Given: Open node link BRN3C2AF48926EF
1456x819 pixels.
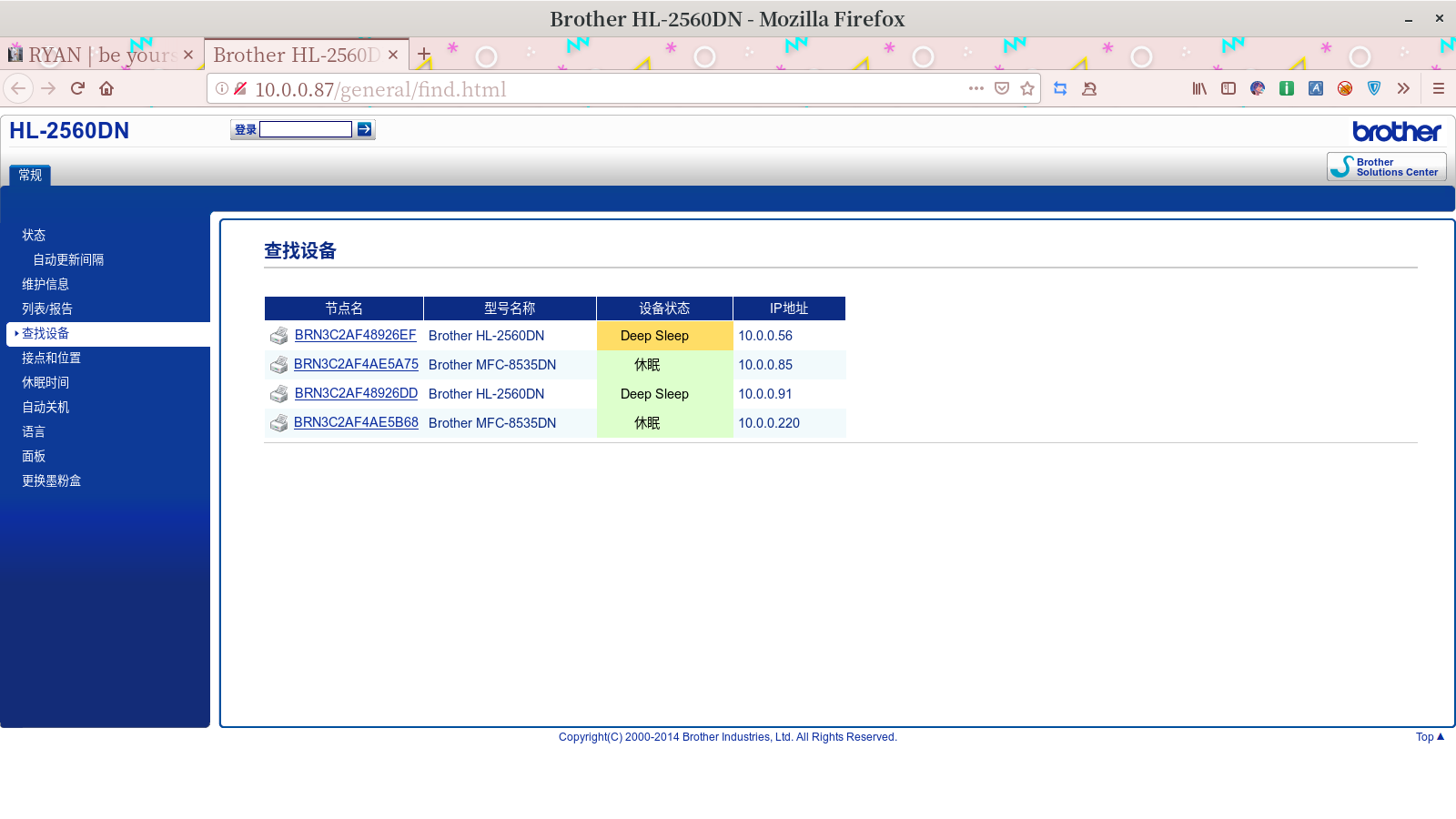Looking at the screenshot, I should 355,335.
